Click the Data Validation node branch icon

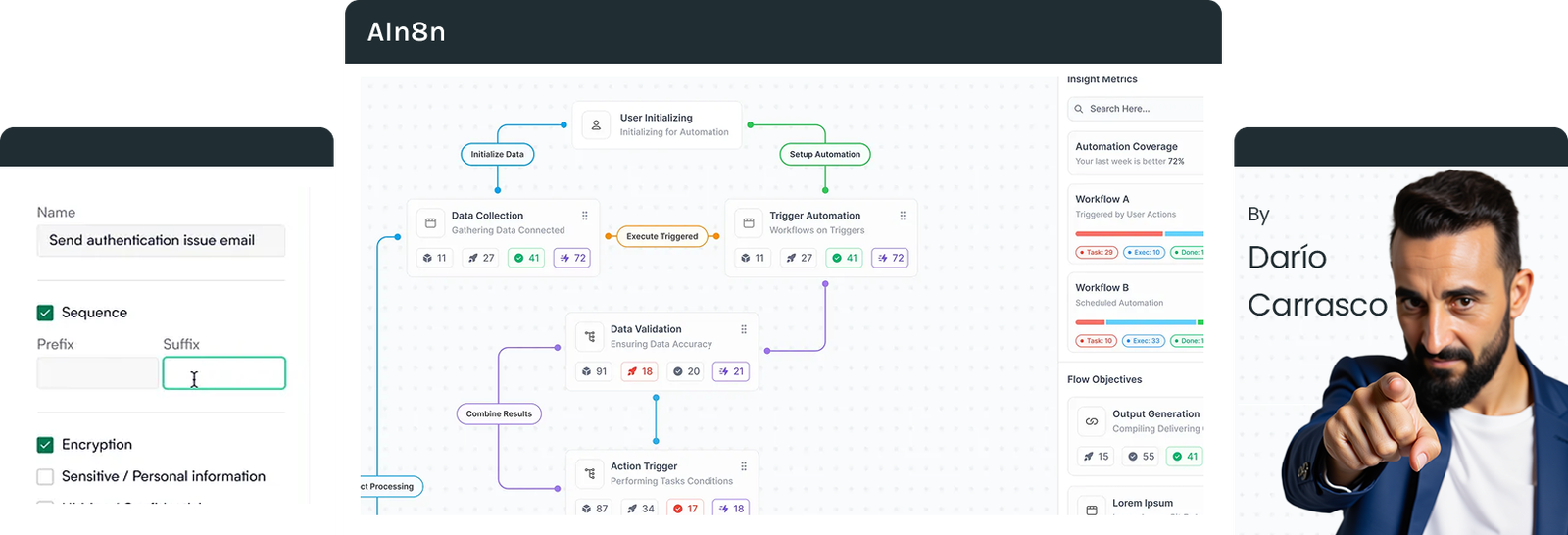point(590,337)
